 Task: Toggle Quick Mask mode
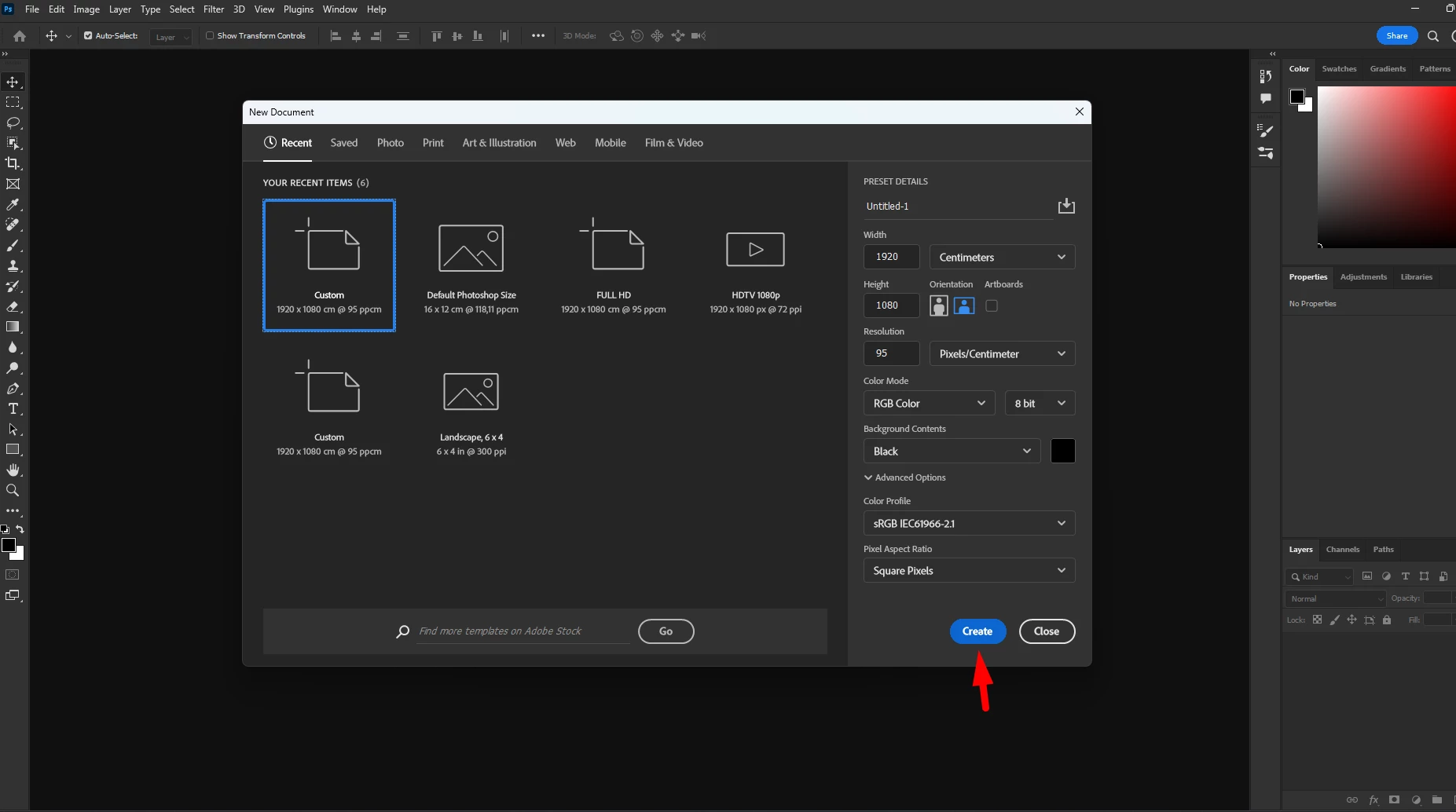click(13, 575)
